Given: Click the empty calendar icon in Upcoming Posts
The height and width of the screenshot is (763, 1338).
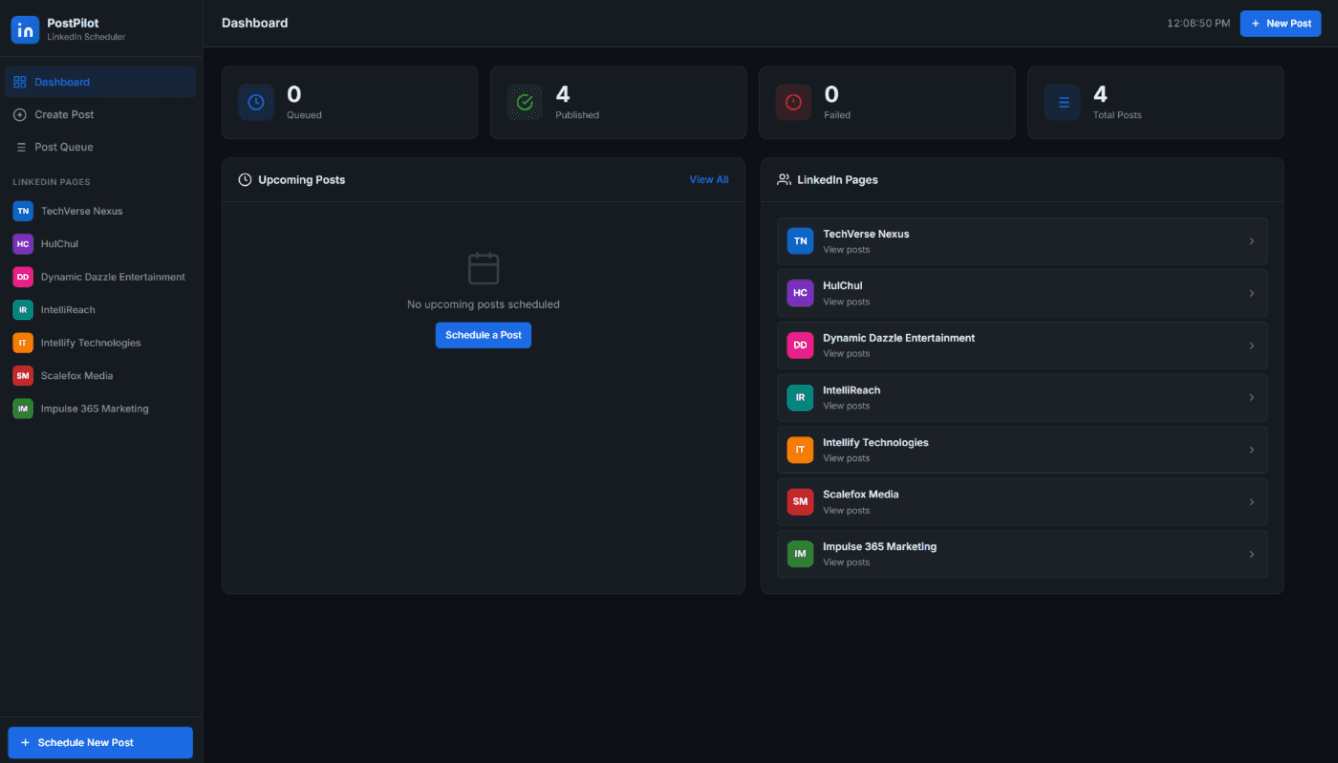Looking at the screenshot, I should [x=483, y=268].
